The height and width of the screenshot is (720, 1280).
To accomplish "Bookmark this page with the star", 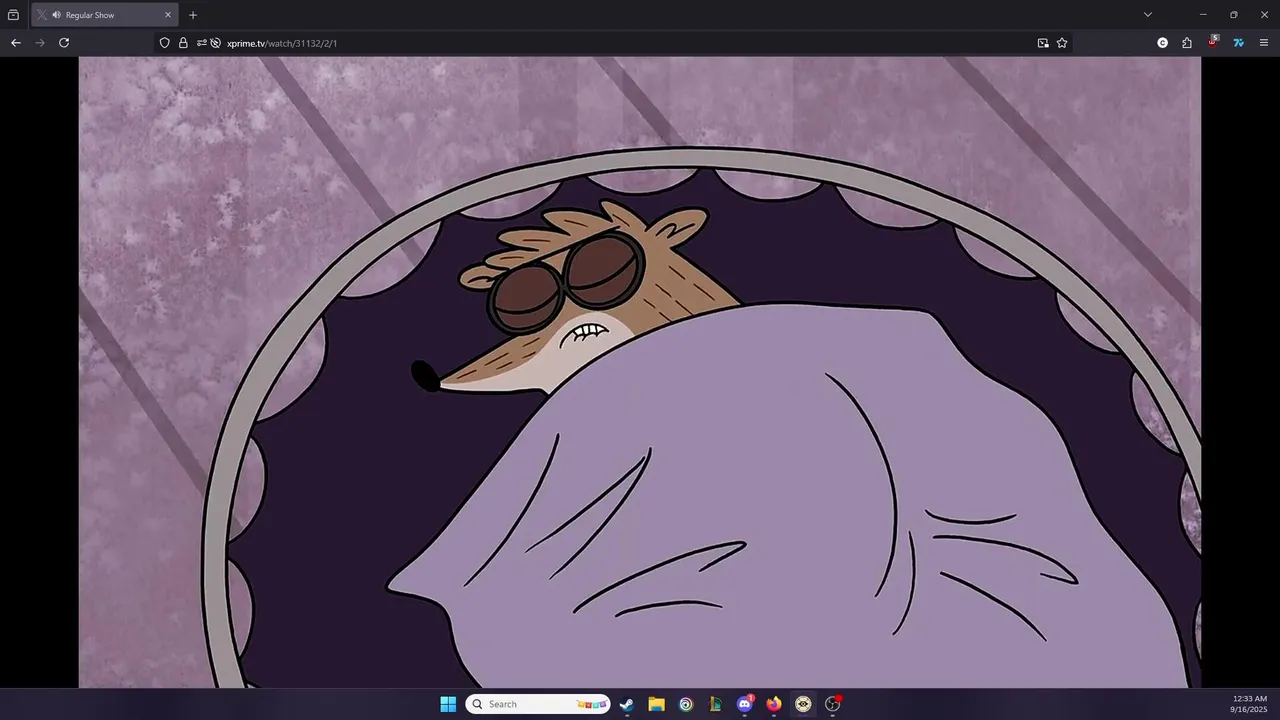I will tap(1062, 43).
